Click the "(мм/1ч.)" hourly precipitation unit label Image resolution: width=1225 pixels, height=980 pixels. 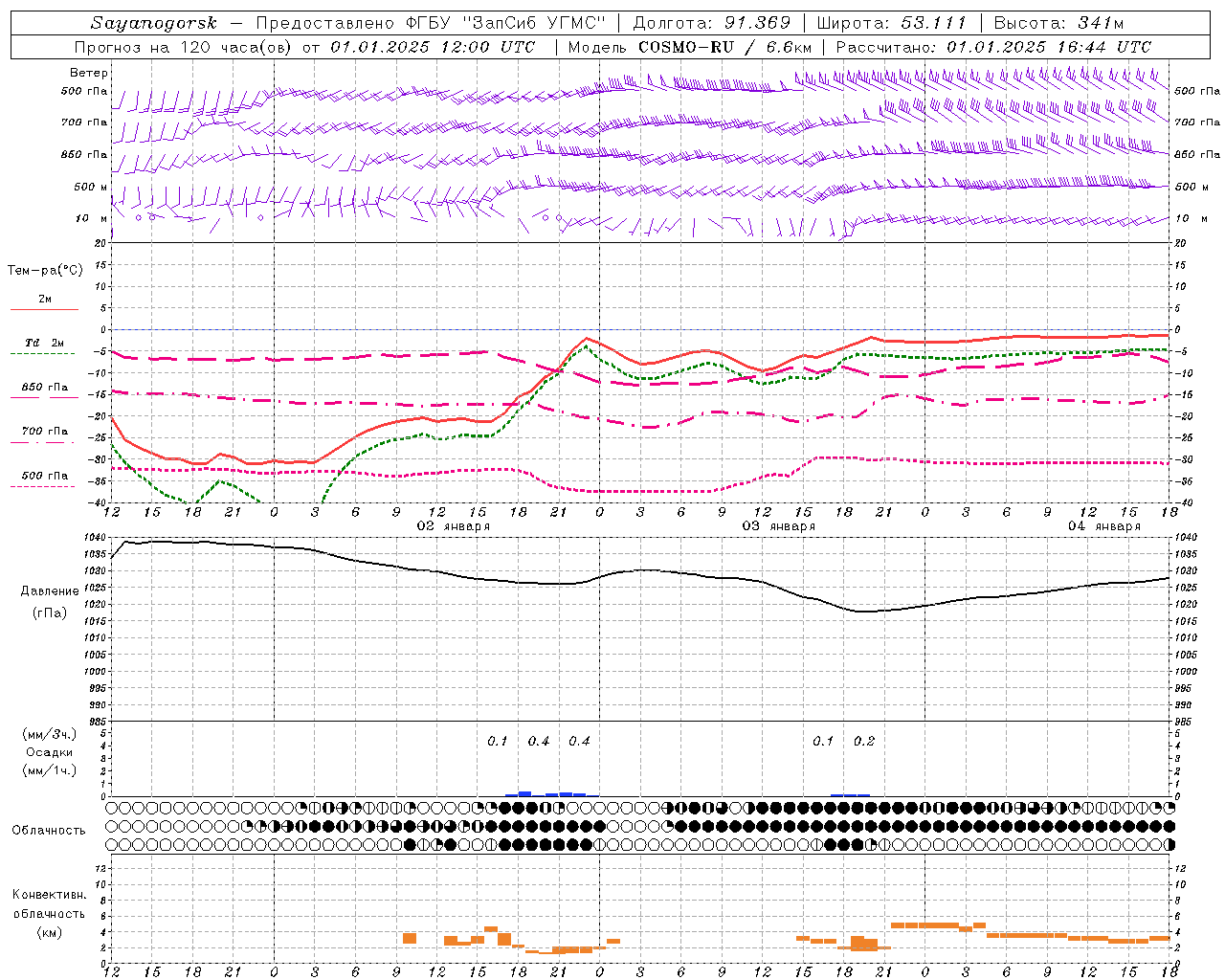50,770
